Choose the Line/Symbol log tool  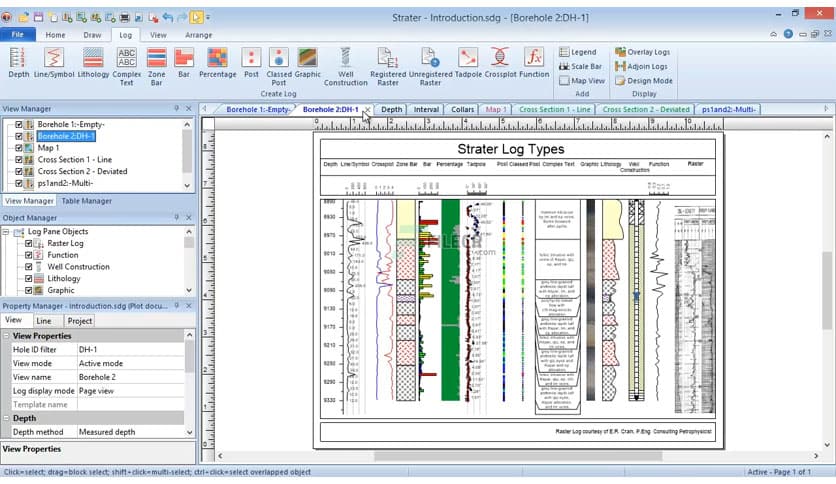tap(54, 63)
